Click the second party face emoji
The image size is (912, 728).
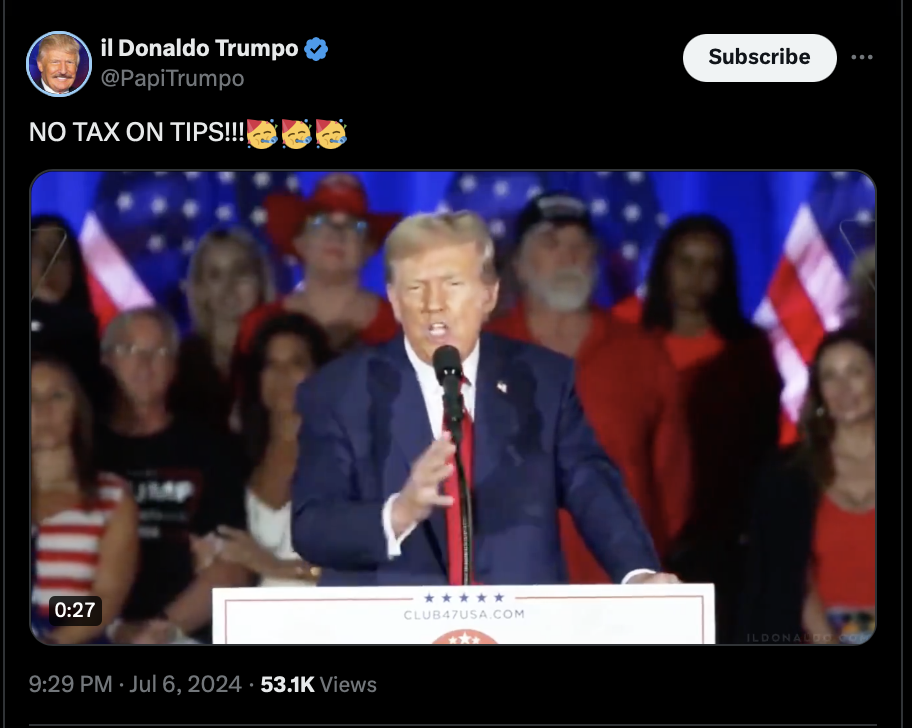pos(297,133)
